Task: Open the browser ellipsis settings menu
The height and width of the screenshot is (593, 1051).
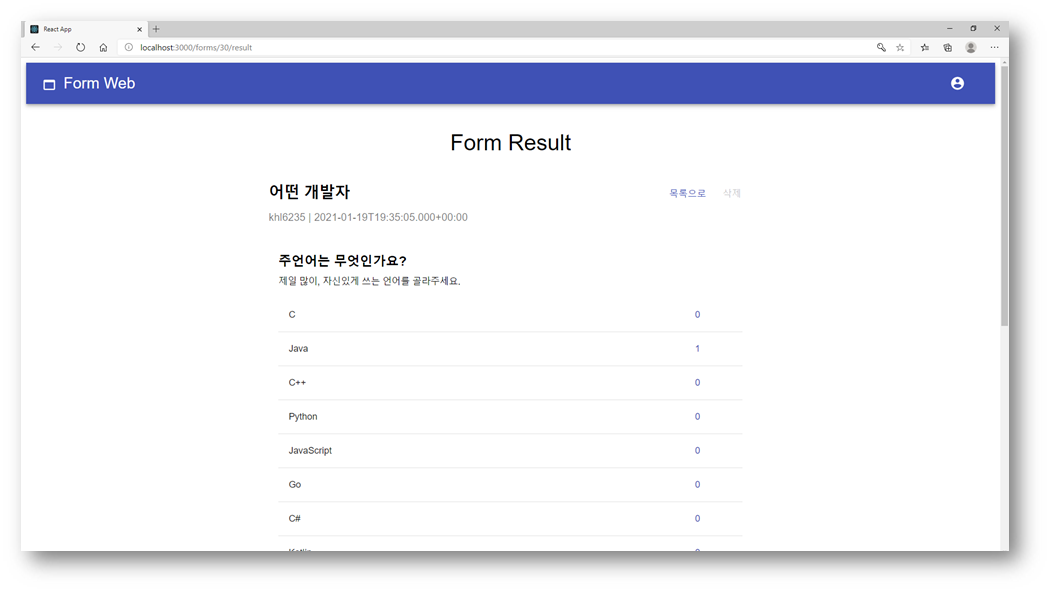Action: [994, 47]
